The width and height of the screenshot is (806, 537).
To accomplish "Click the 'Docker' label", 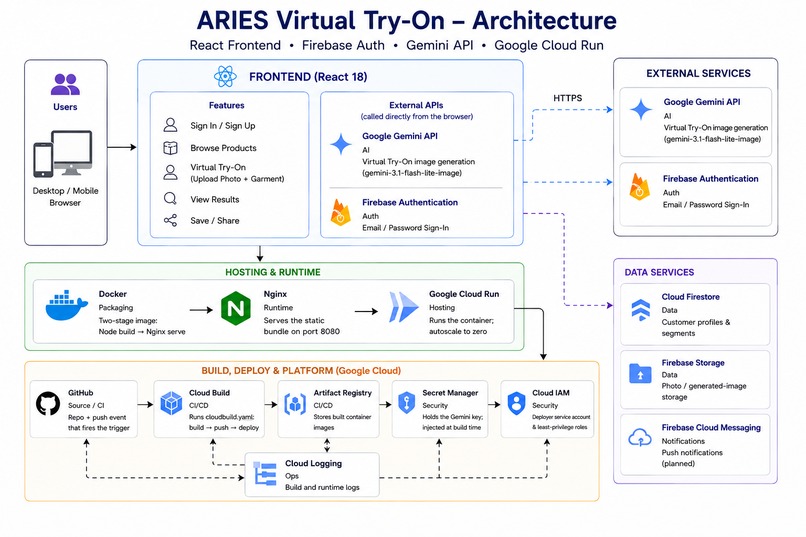I will 113,294.
